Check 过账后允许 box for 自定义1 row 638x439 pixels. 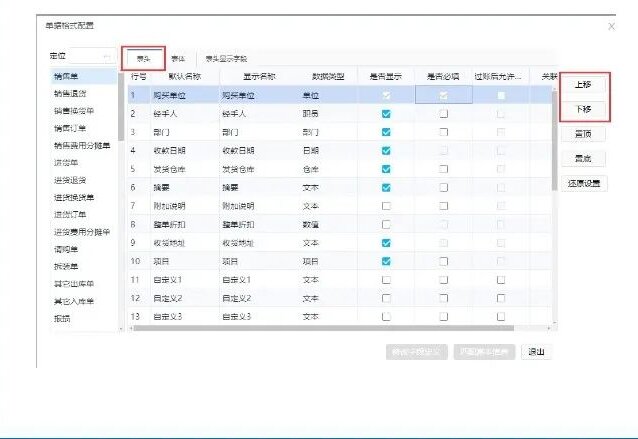pos(501,280)
